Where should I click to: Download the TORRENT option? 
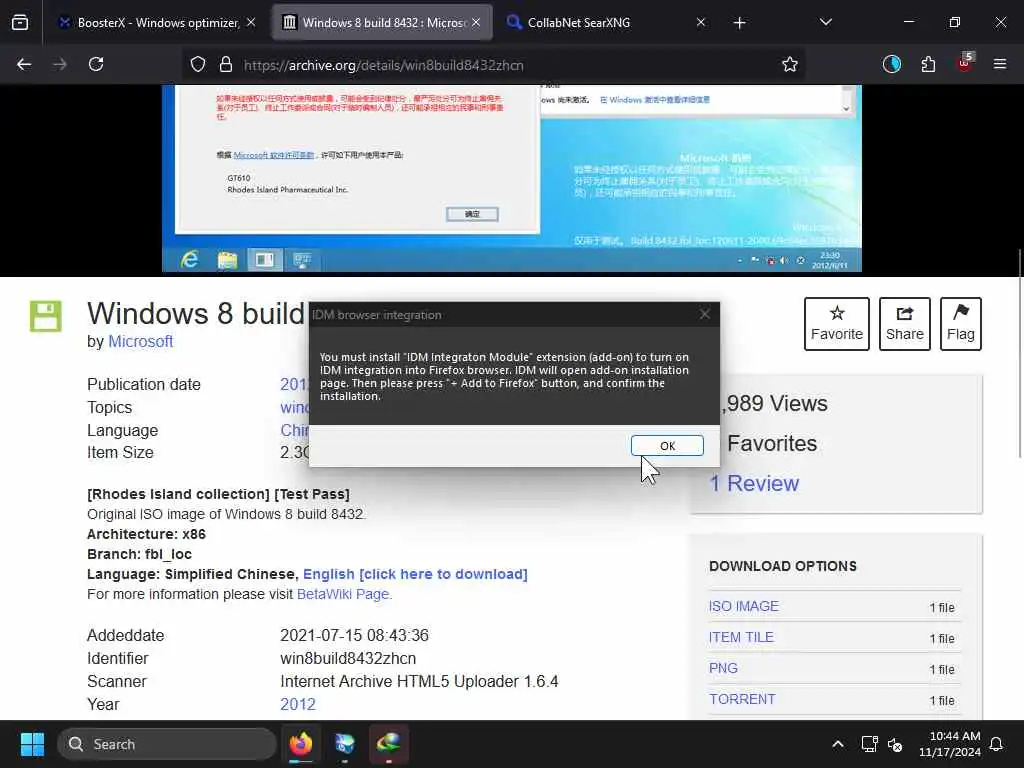(743, 699)
